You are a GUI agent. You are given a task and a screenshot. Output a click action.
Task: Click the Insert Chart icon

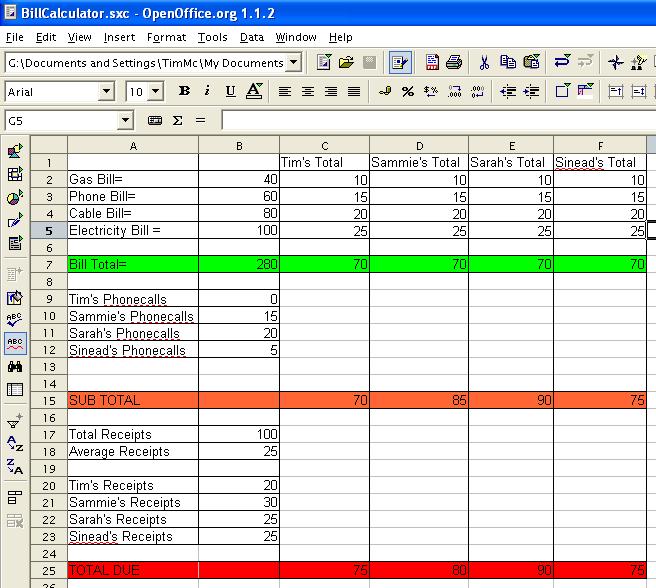click(15, 197)
